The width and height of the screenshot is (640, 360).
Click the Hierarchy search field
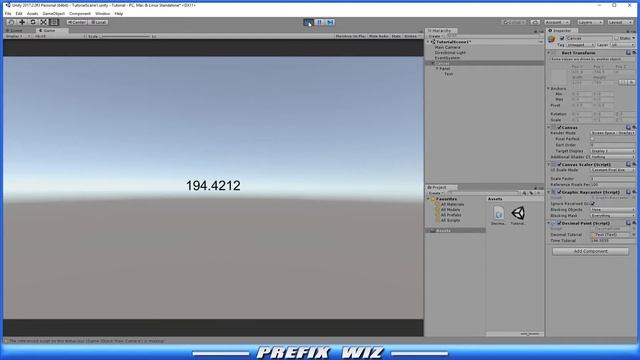[494, 36]
